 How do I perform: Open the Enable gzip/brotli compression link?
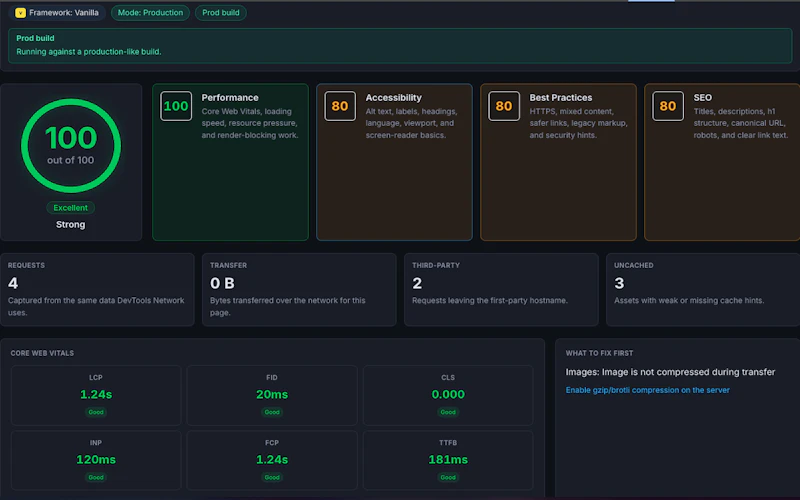647,390
